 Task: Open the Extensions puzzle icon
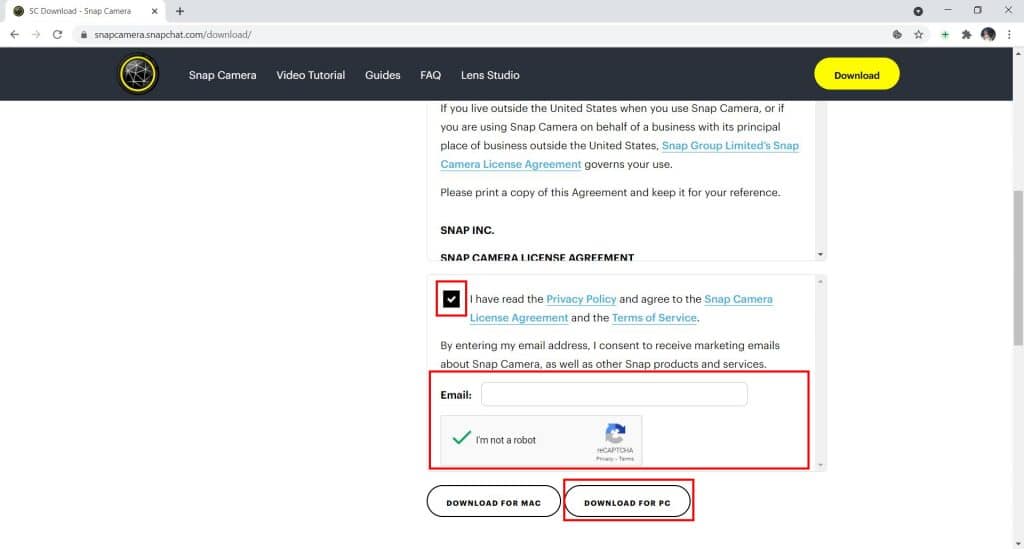[x=966, y=35]
